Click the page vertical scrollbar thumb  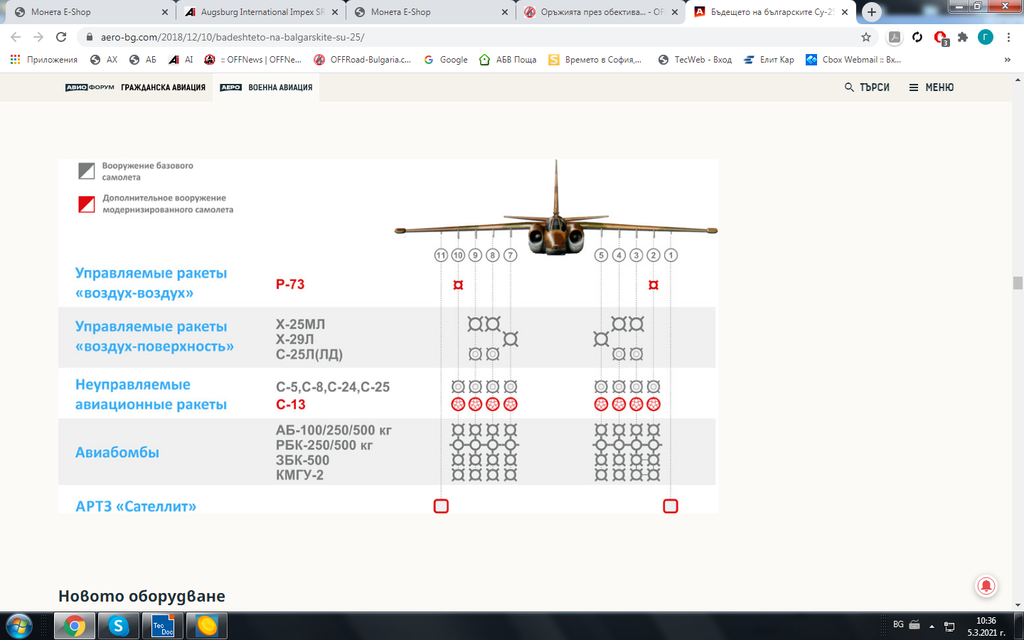pos(1017,283)
